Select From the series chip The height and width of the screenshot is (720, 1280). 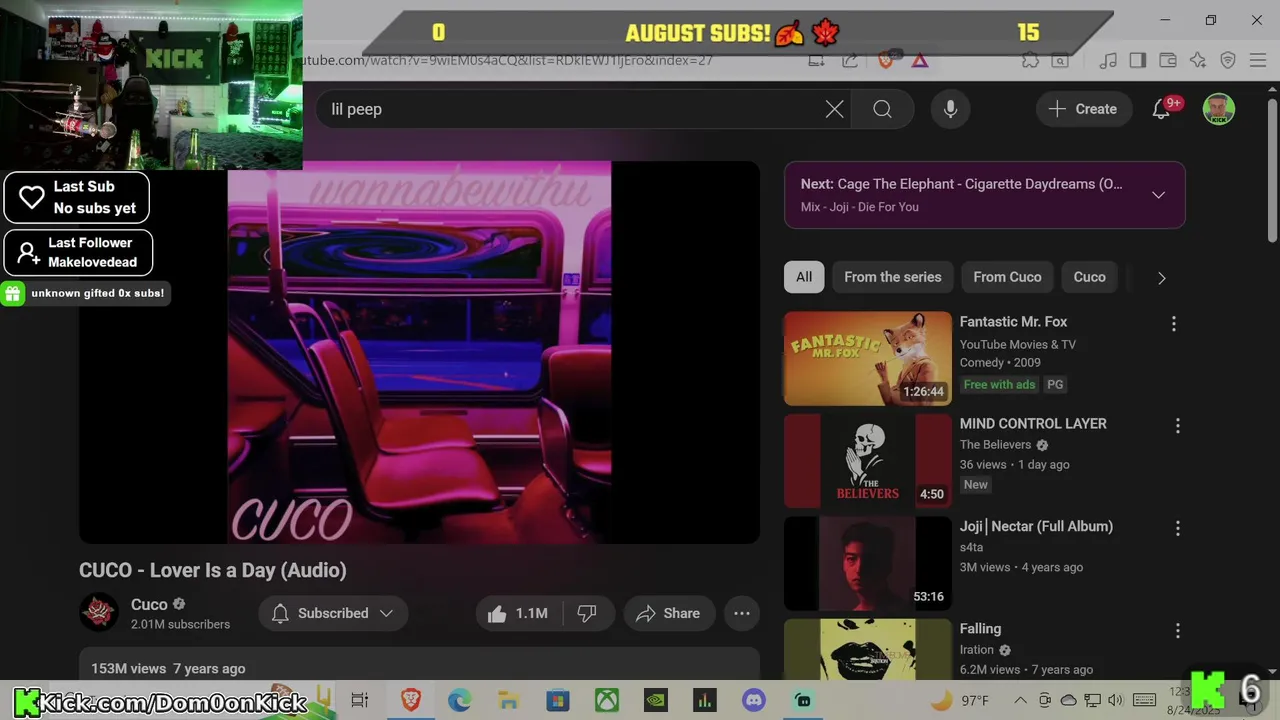(893, 277)
